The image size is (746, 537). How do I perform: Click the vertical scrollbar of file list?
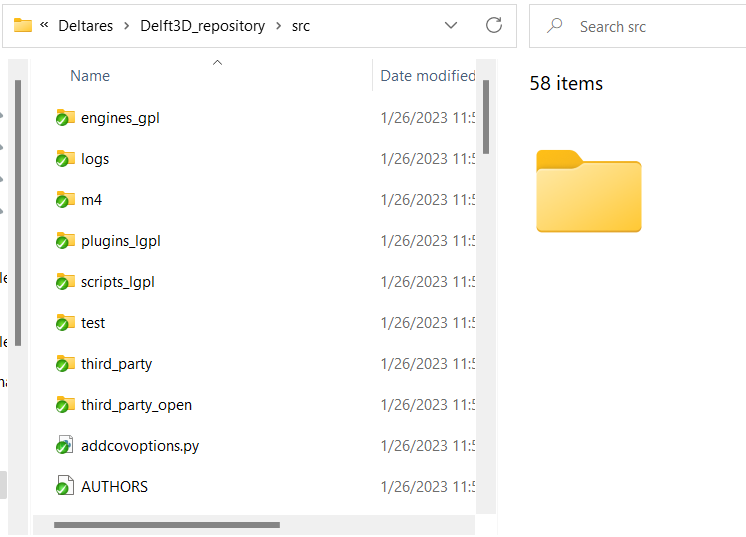pyautogui.click(x=486, y=118)
